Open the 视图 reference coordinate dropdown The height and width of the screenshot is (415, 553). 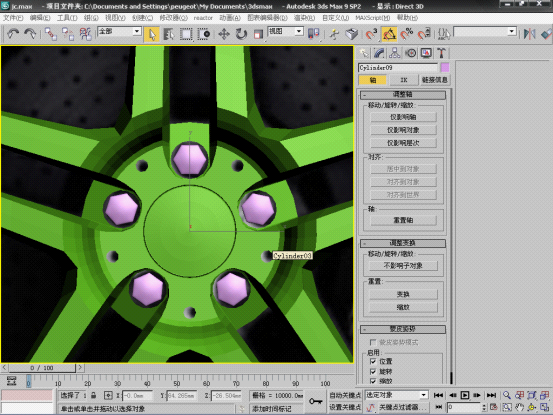coord(286,32)
